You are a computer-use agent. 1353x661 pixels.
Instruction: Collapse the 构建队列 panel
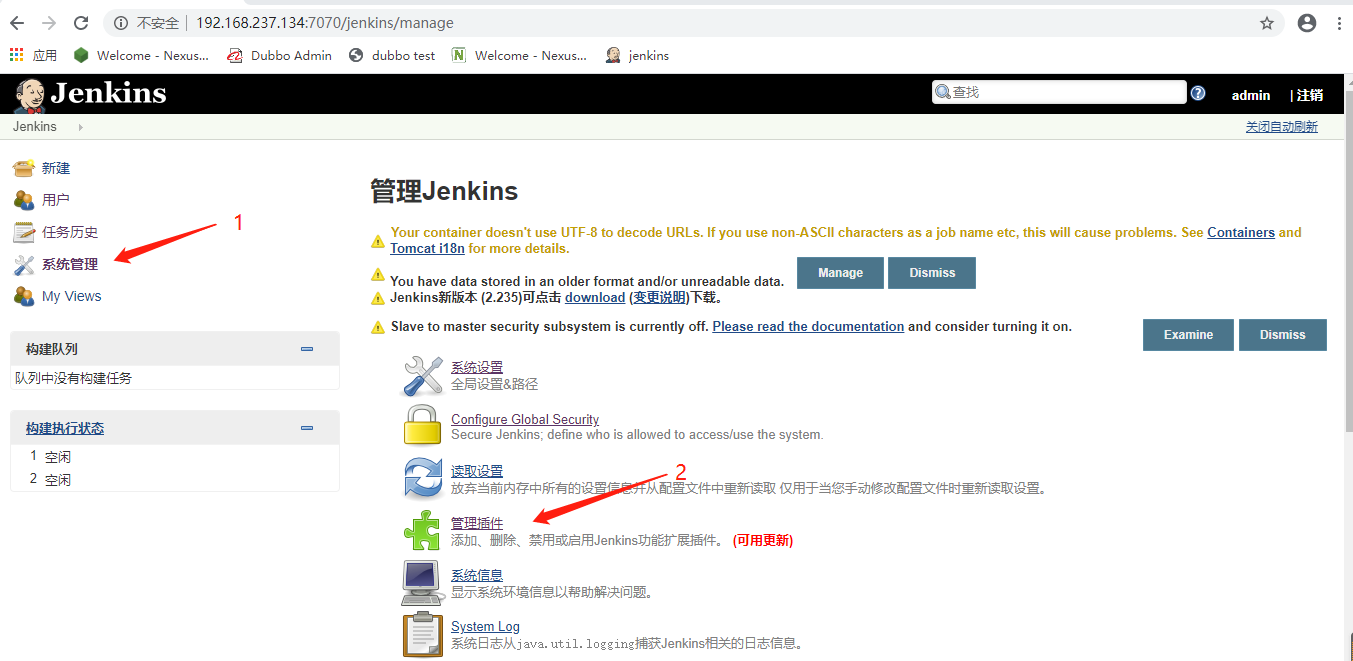tap(306, 348)
